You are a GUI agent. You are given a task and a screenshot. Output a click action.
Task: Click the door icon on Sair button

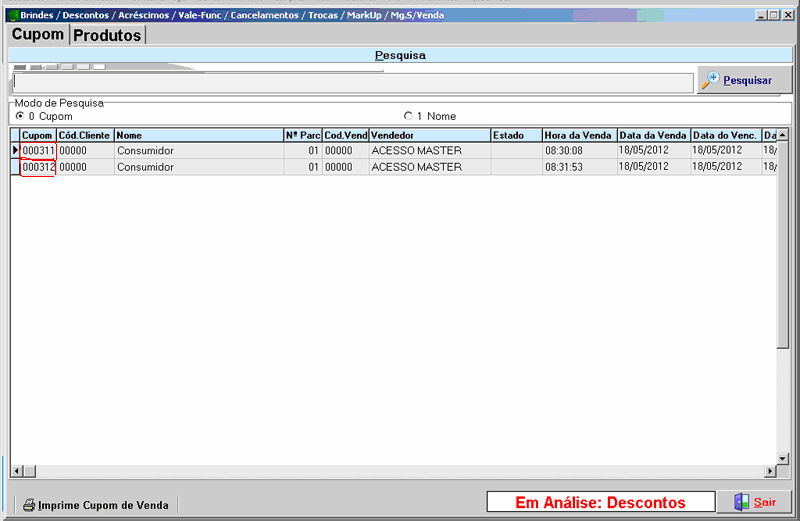(740, 502)
